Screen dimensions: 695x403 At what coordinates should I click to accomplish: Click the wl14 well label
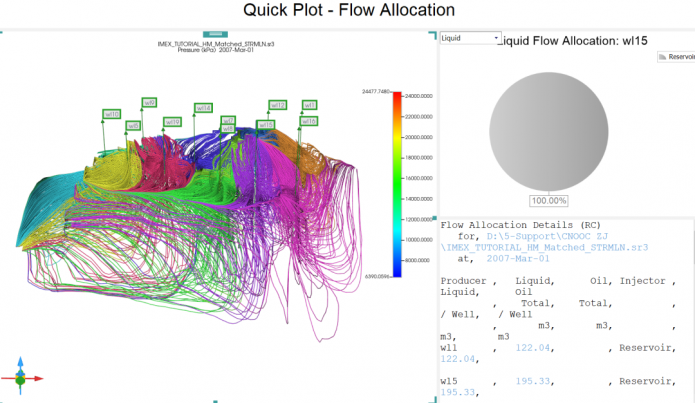click(202, 108)
